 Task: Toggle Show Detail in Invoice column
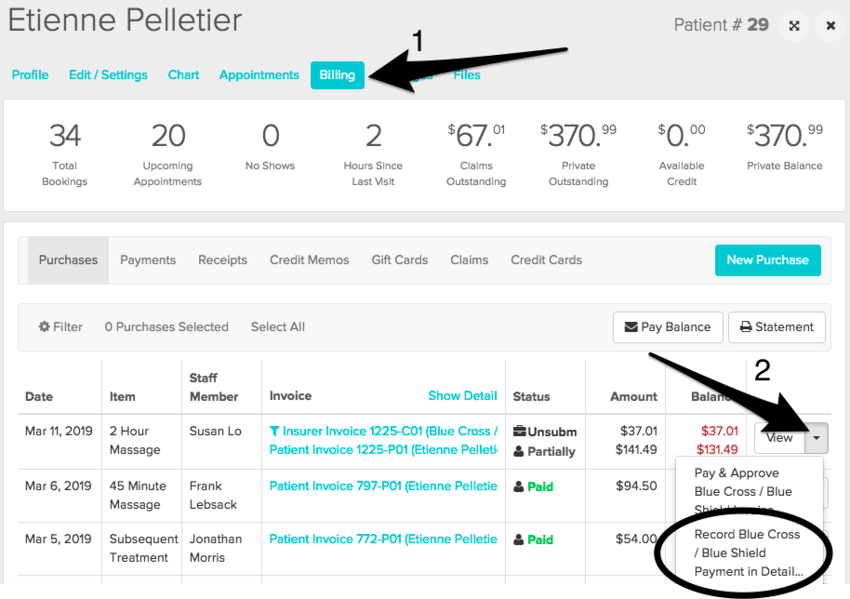click(x=462, y=396)
